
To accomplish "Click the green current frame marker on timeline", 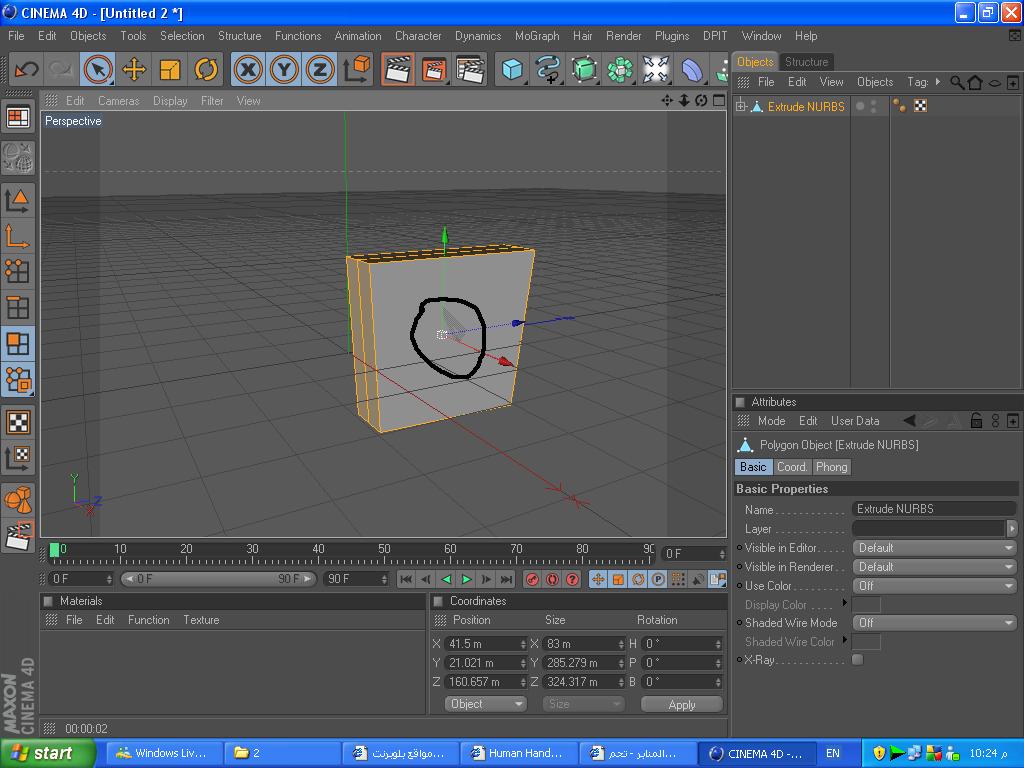I will click(x=55, y=550).
